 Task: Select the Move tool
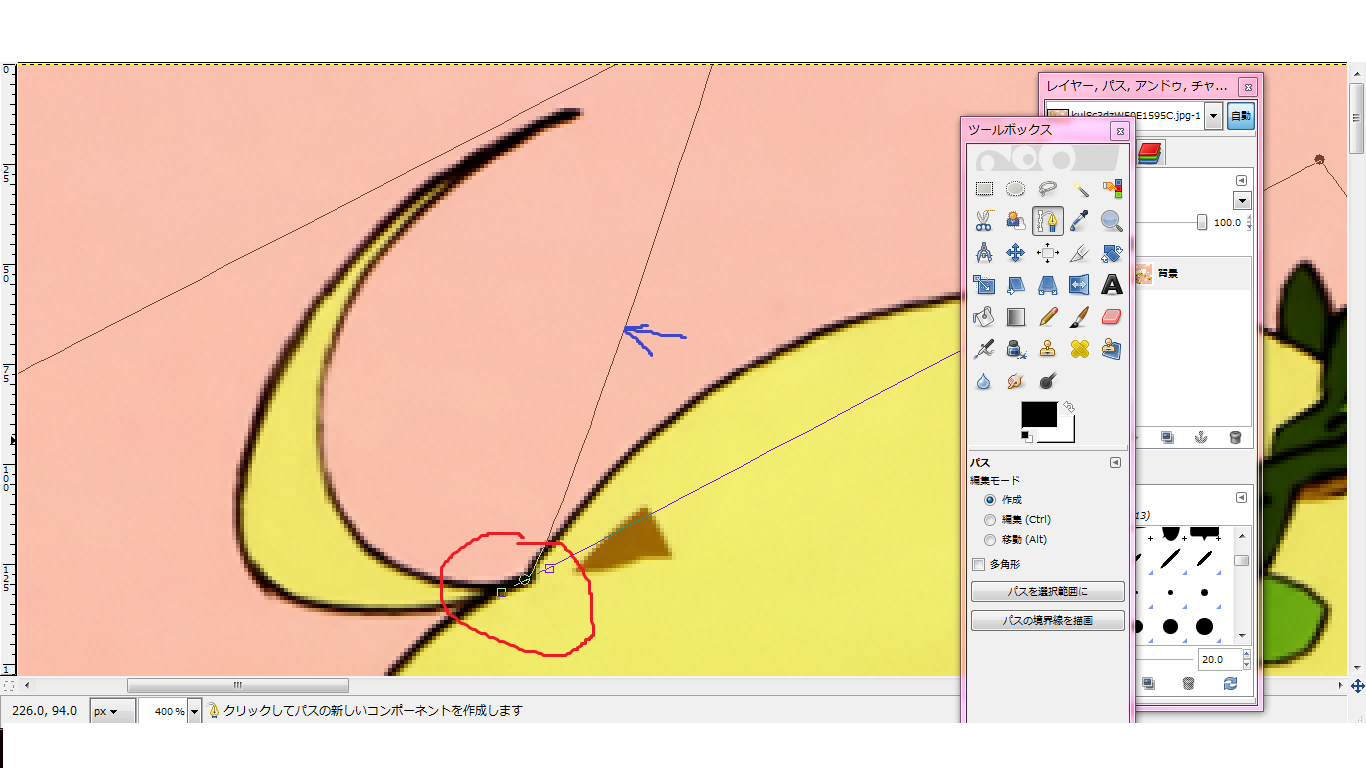pos(1016,253)
